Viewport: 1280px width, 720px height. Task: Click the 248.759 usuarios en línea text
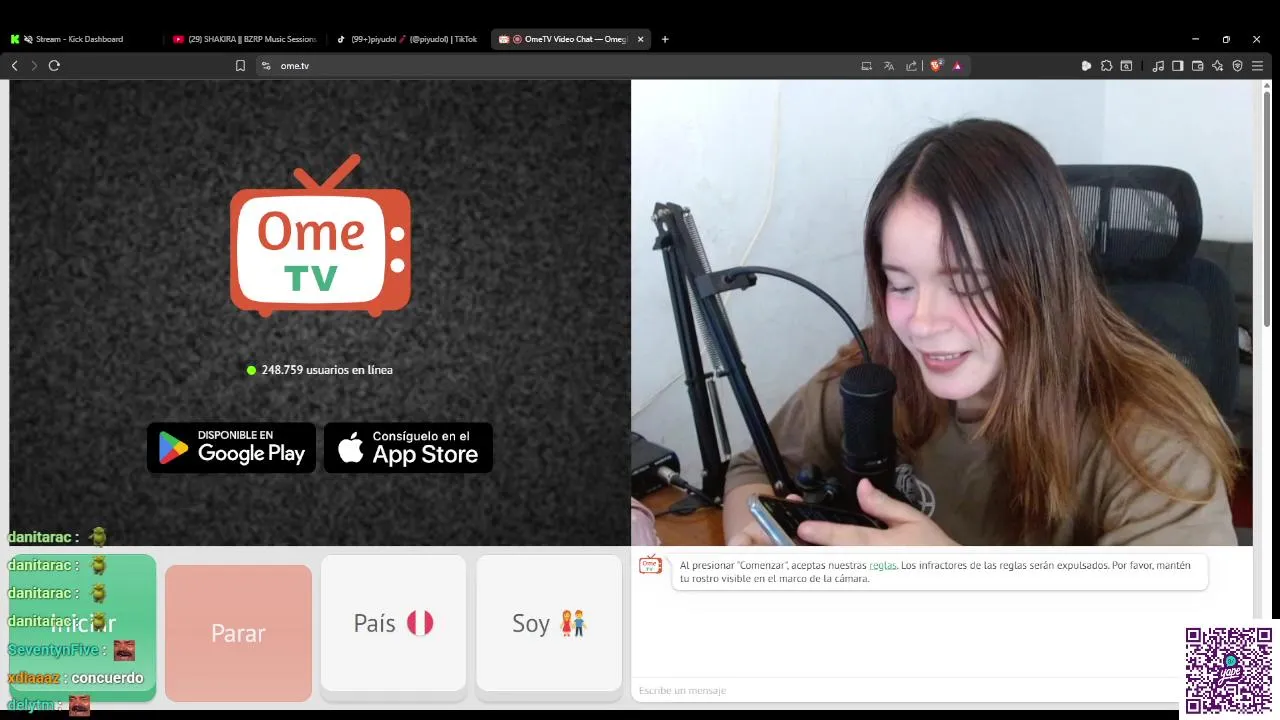click(327, 370)
